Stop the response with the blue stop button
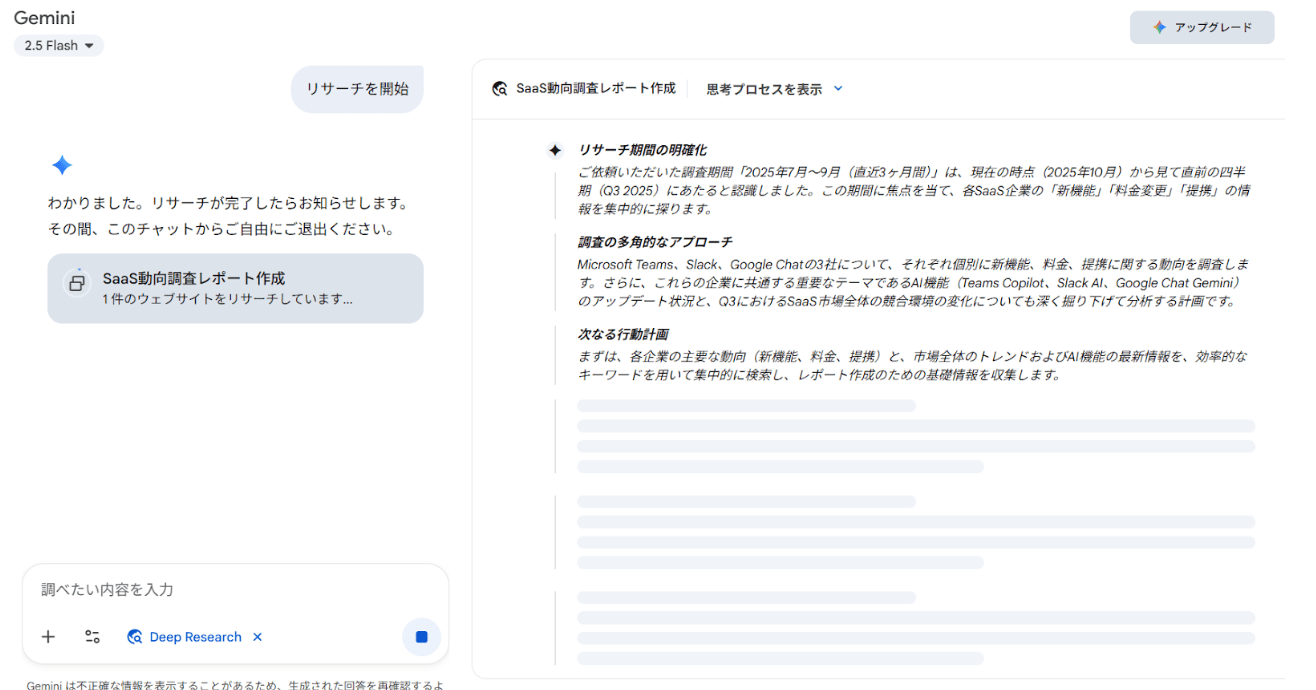The image size is (1316, 690). point(421,637)
